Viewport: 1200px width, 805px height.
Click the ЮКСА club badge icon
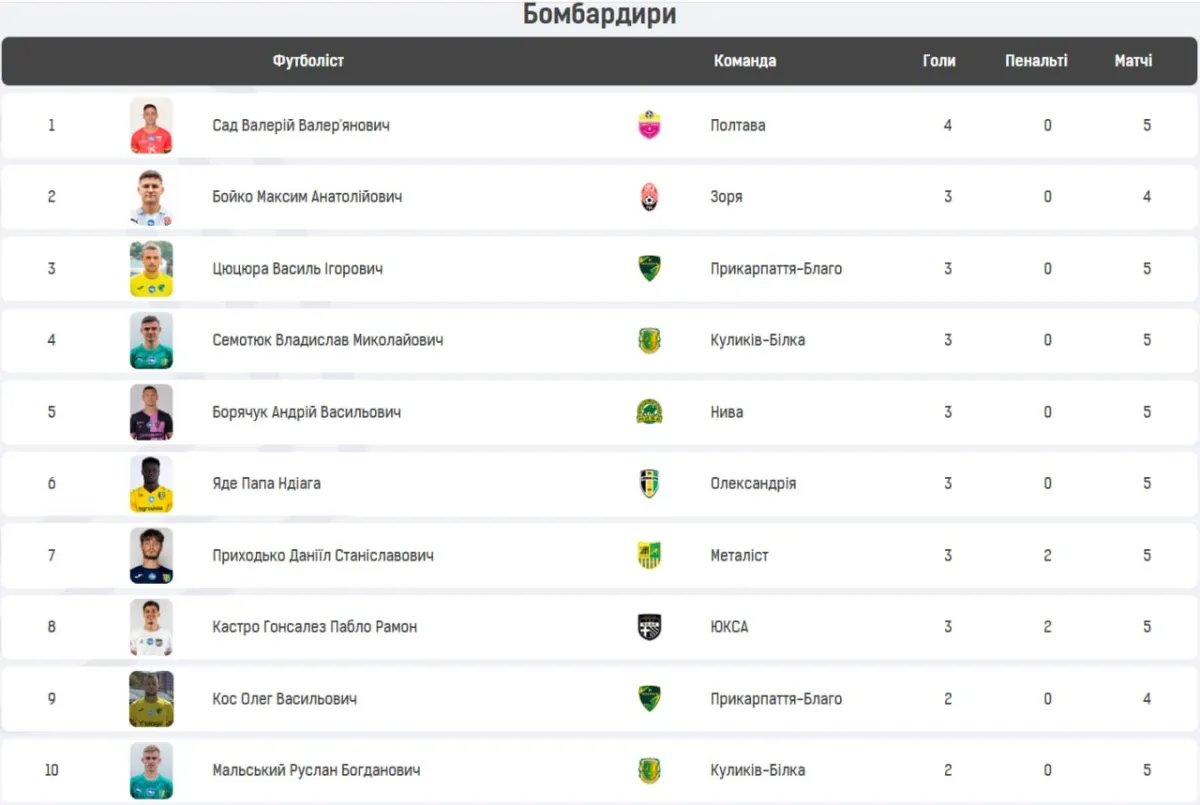(649, 627)
